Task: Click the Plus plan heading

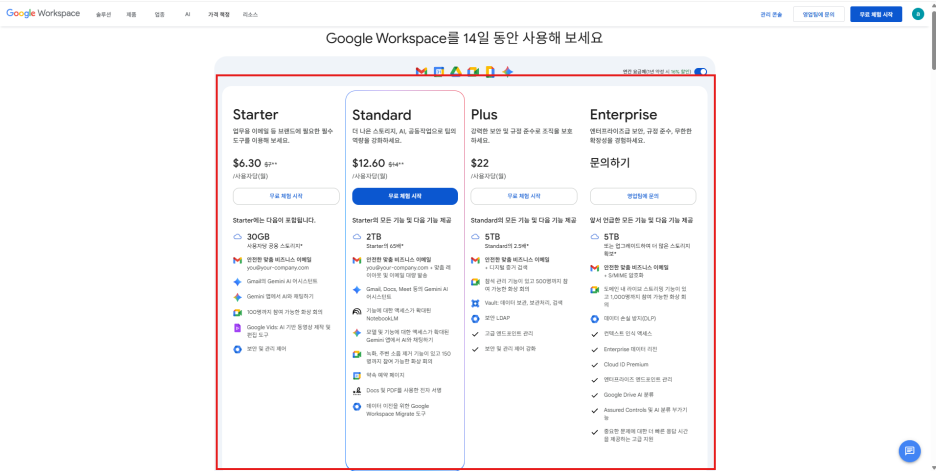Action: tap(484, 114)
